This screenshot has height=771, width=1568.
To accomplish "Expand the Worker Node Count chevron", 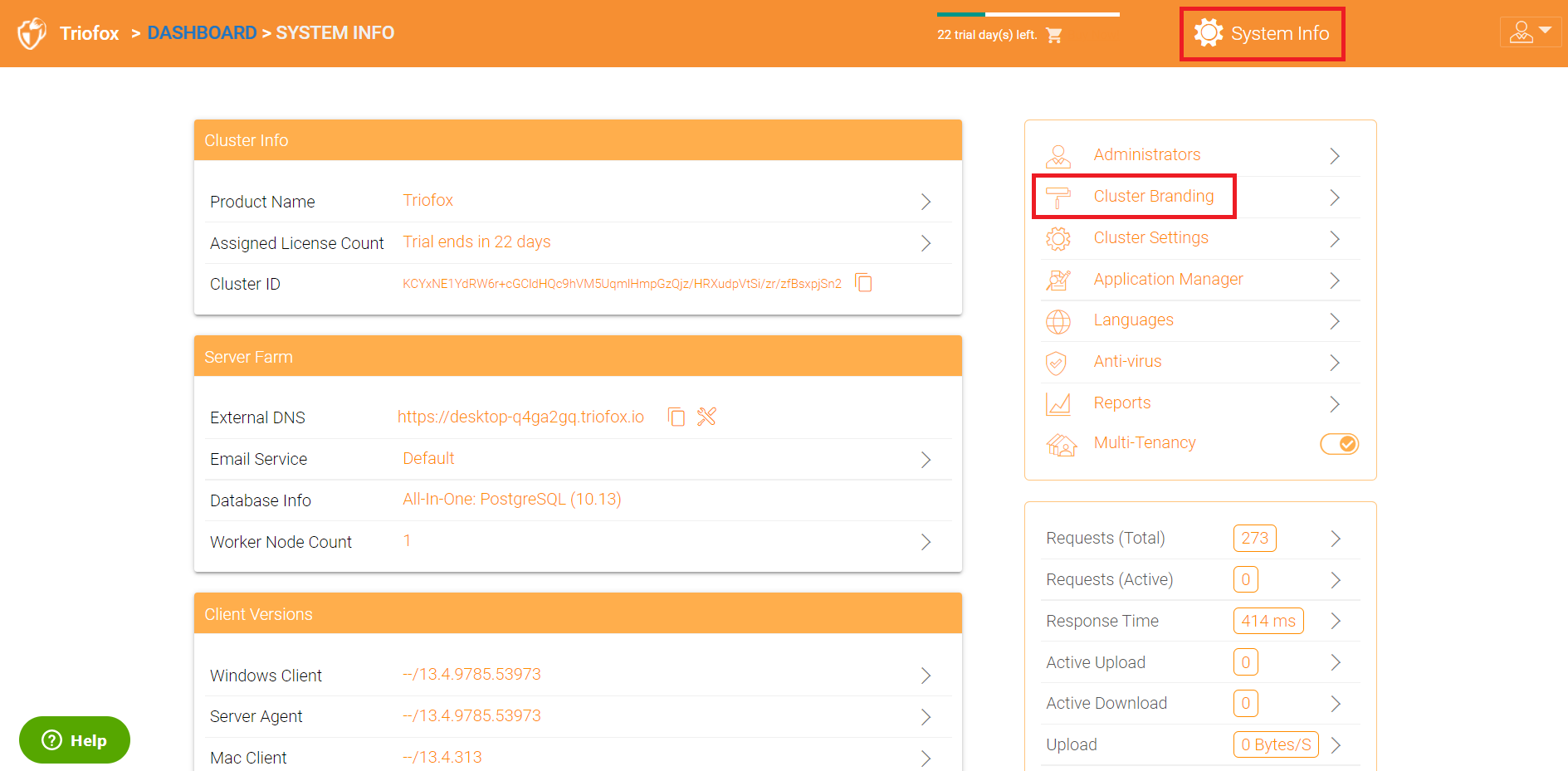I will 926,542.
